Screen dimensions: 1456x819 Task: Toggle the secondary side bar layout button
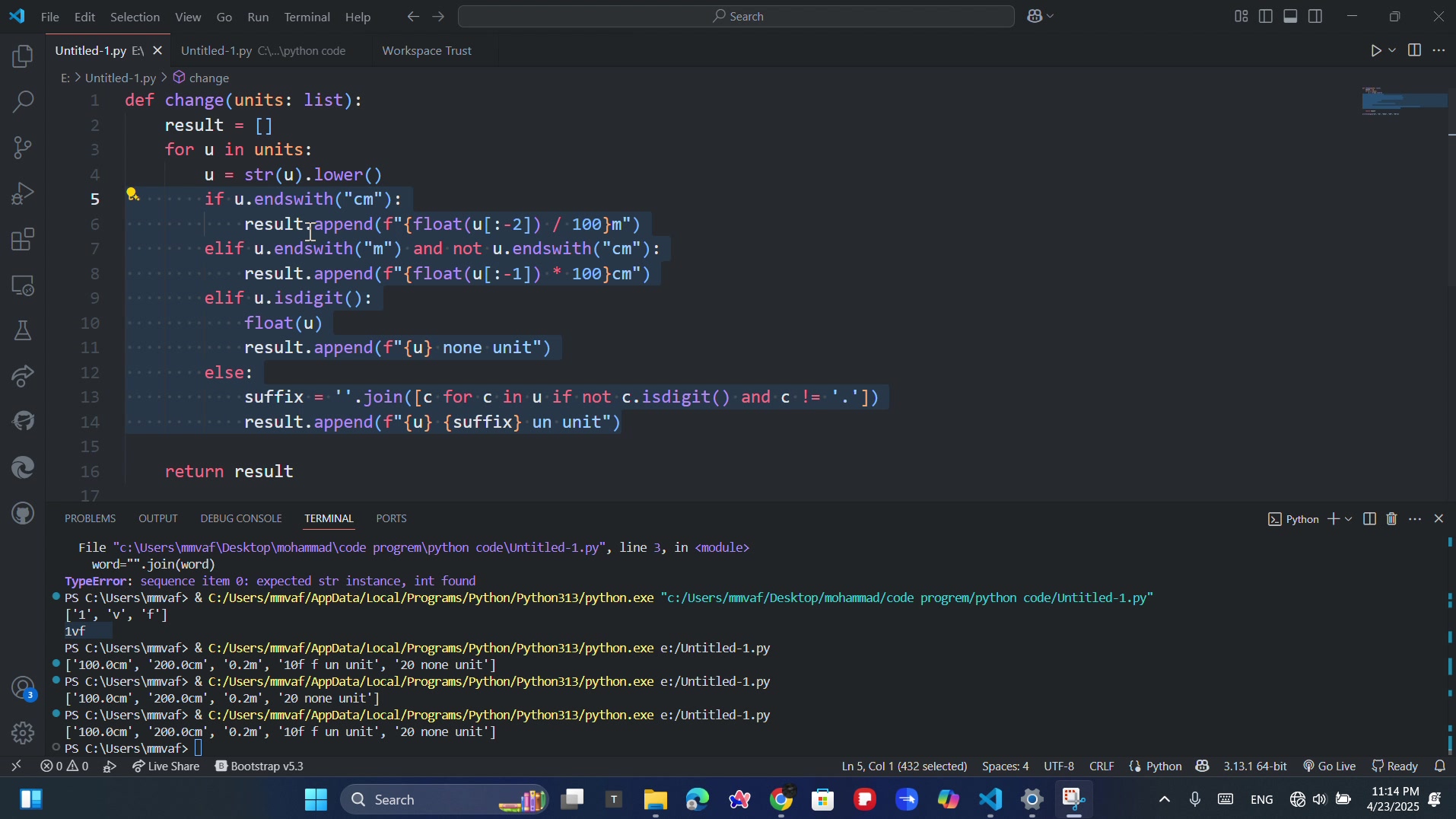pos(1316,17)
